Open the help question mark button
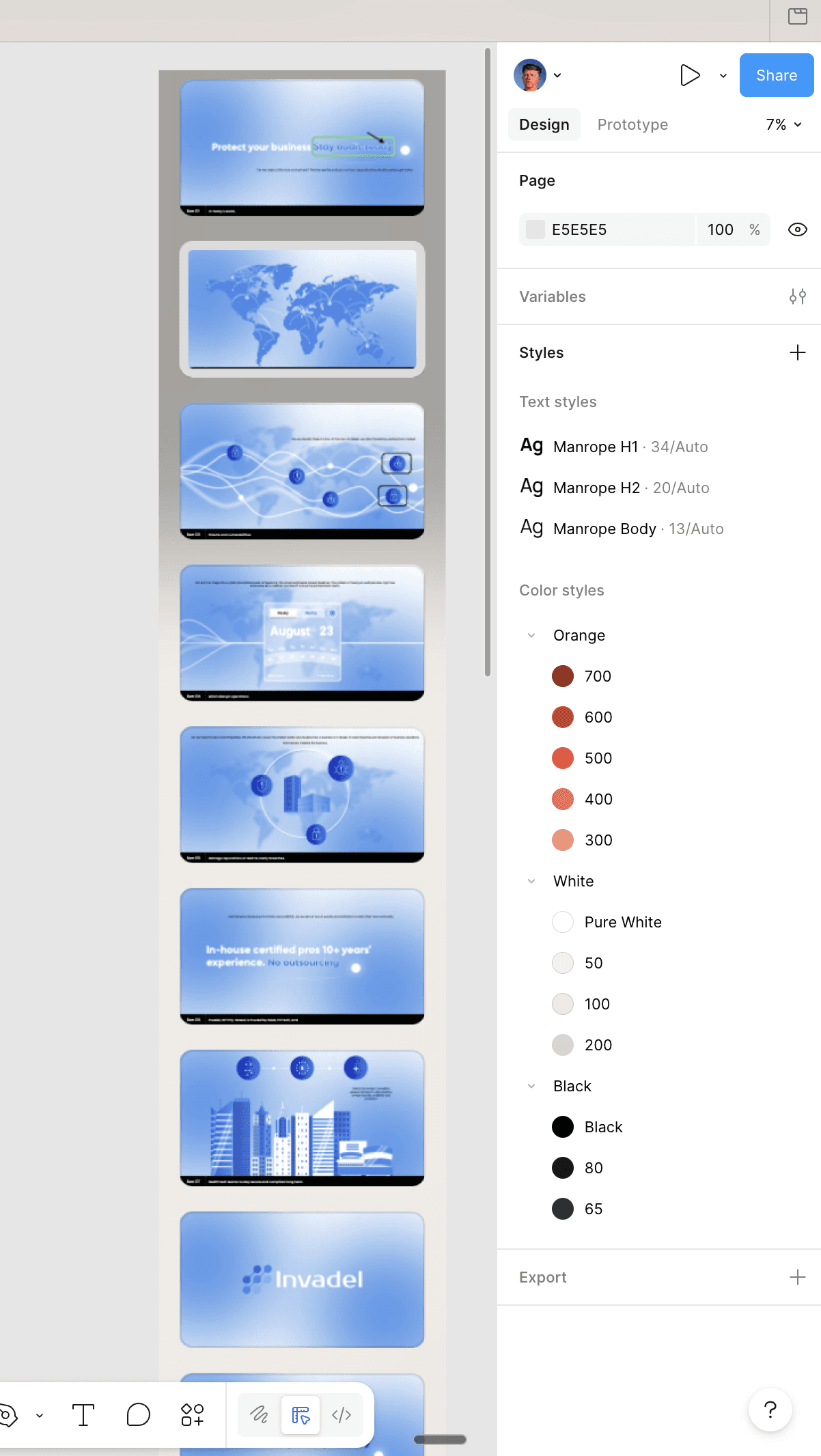This screenshot has height=1456, width=821. point(770,1410)
